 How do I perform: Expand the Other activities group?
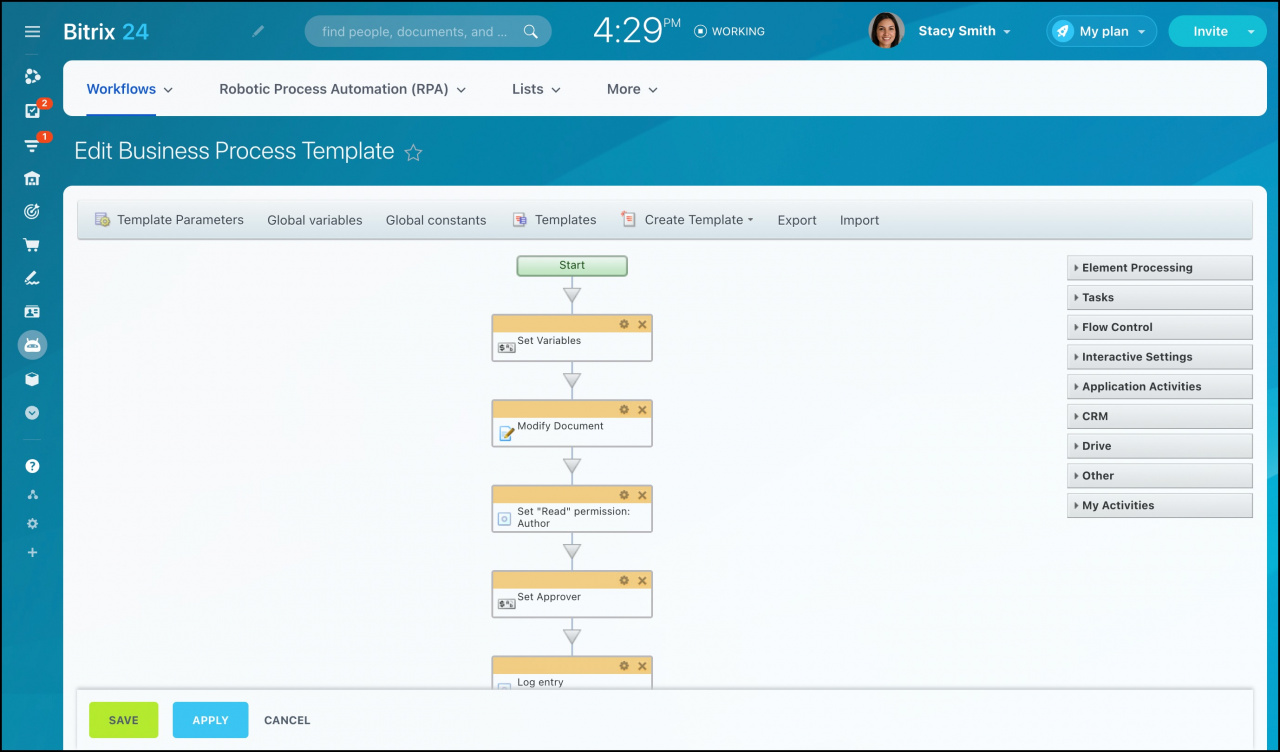click(1160, 476)
